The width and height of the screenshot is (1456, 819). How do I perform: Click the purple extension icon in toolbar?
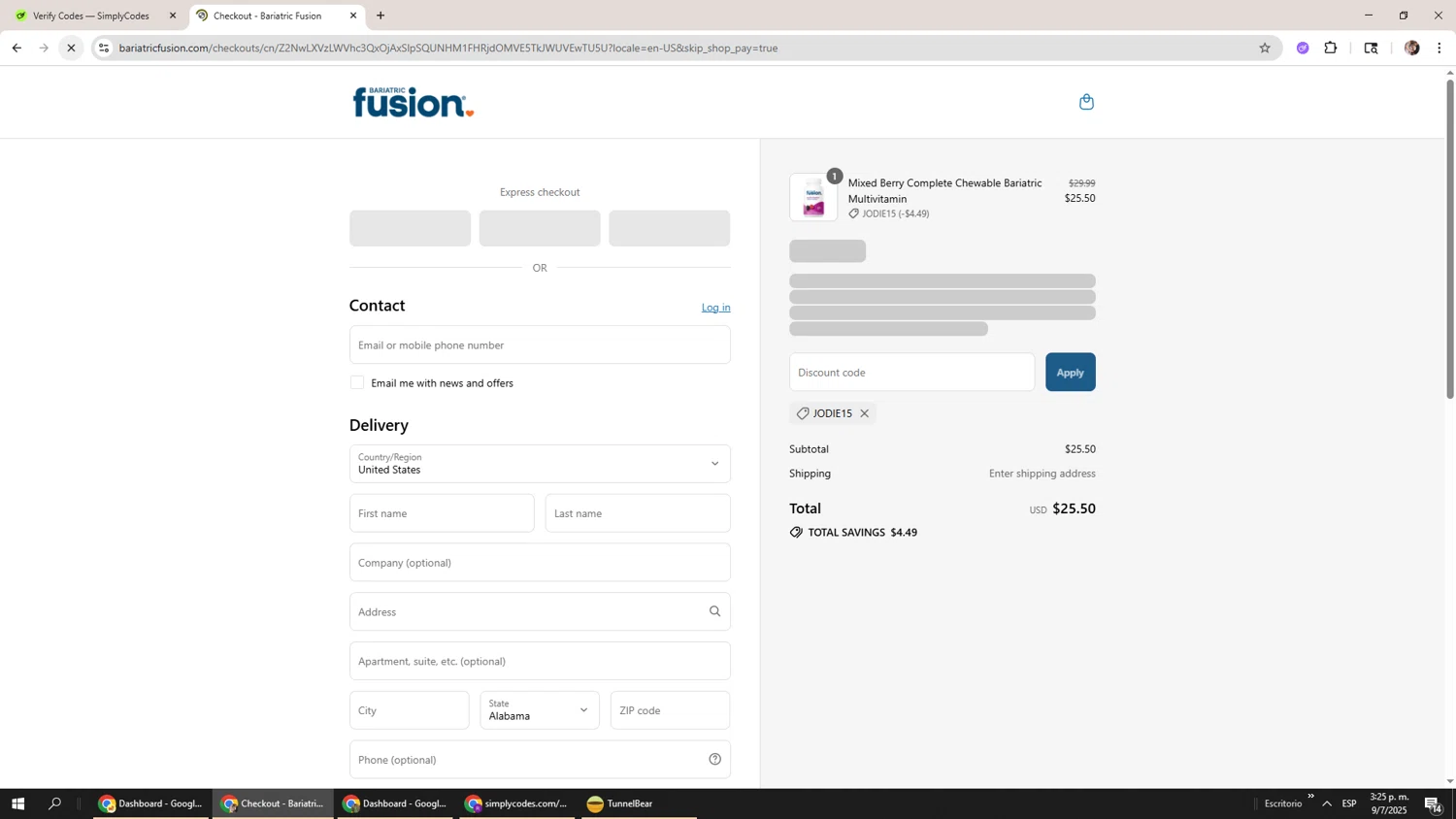1303,48
